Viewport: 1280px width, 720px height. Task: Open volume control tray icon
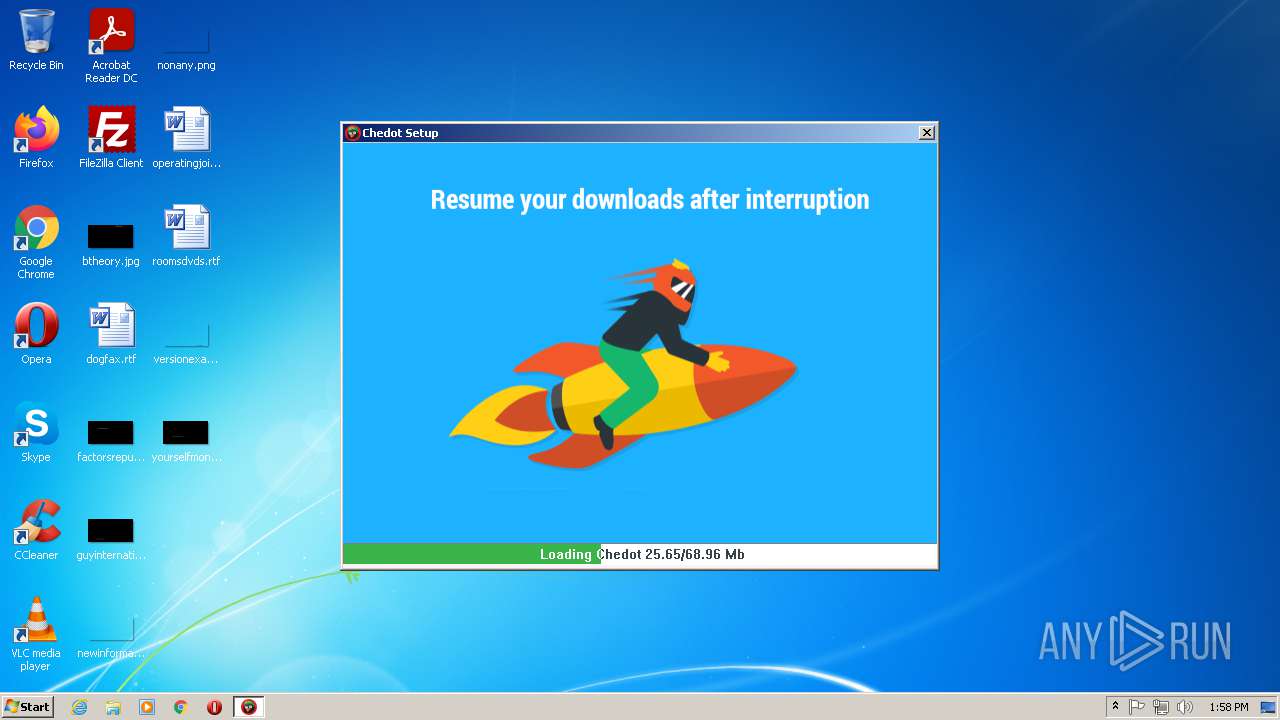1185,707
